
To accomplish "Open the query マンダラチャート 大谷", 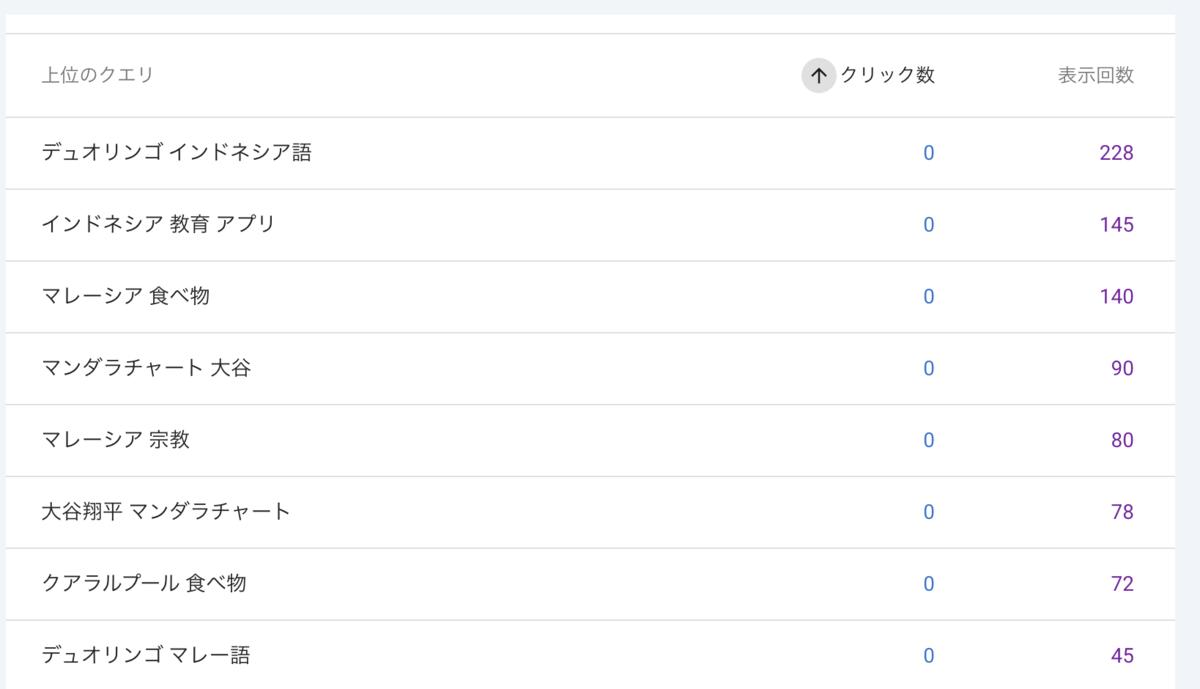I will point(146,369).
